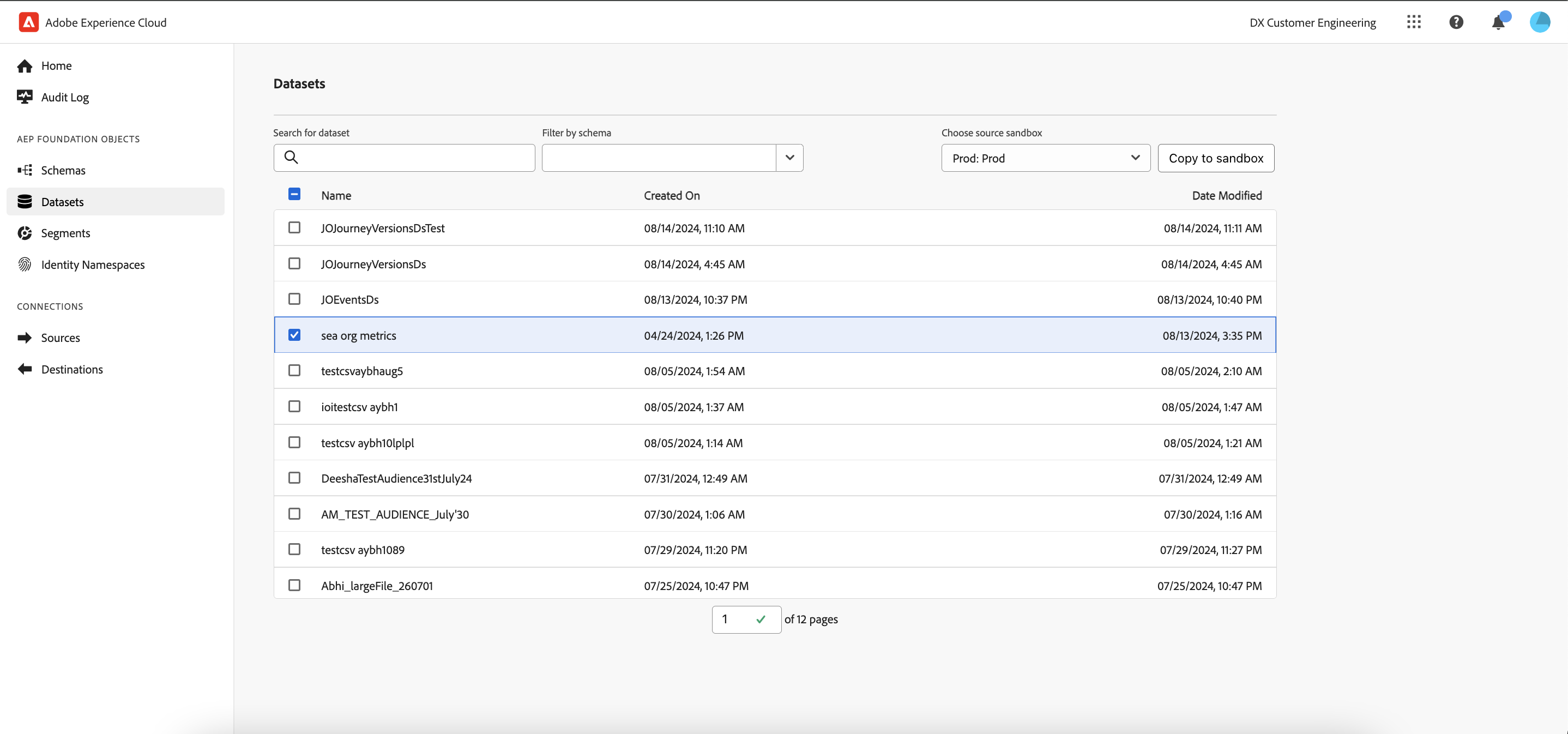Sort by Name column header

[x=336, y=195]
